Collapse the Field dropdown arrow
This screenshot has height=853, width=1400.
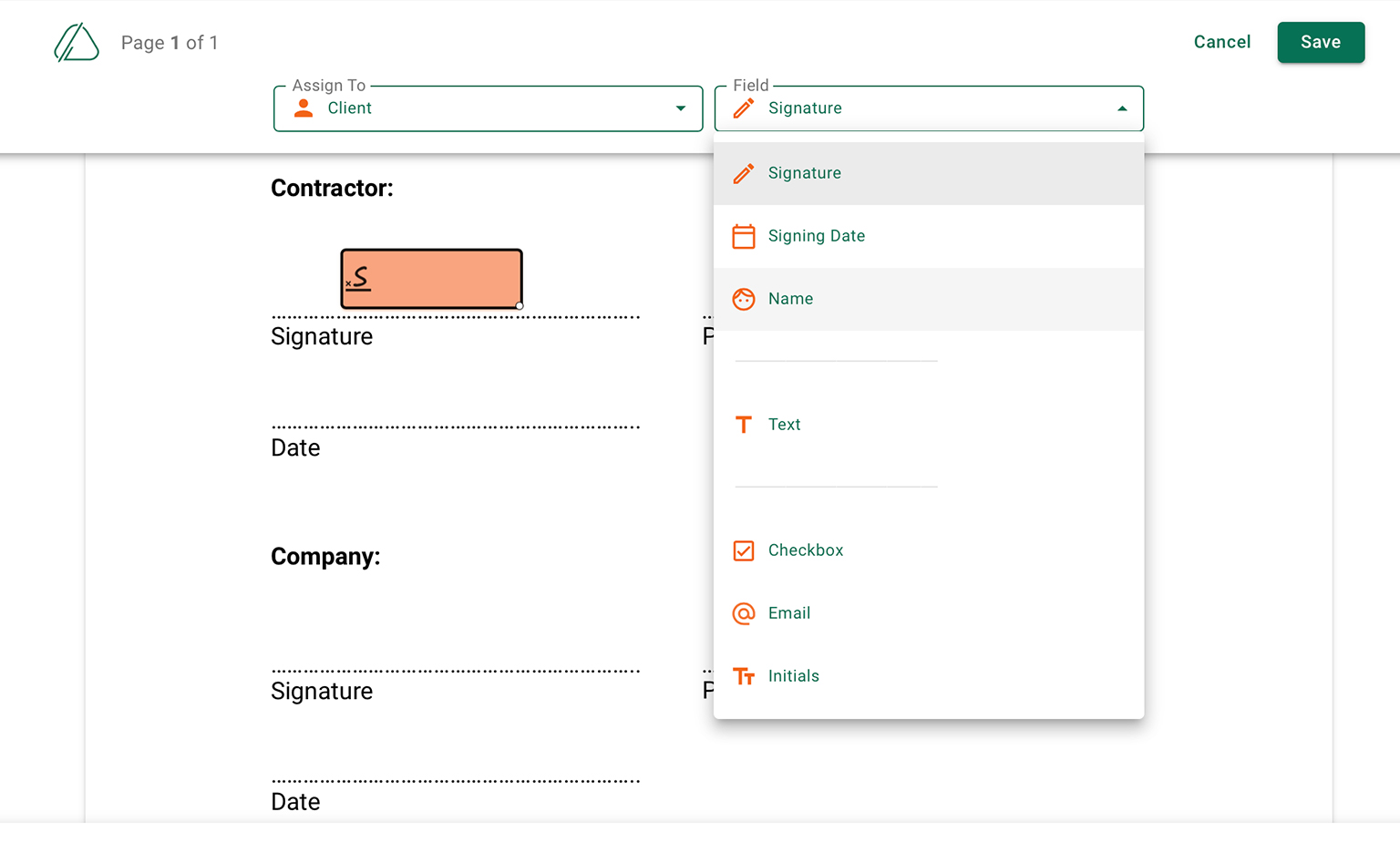[x=1122, y=108]
